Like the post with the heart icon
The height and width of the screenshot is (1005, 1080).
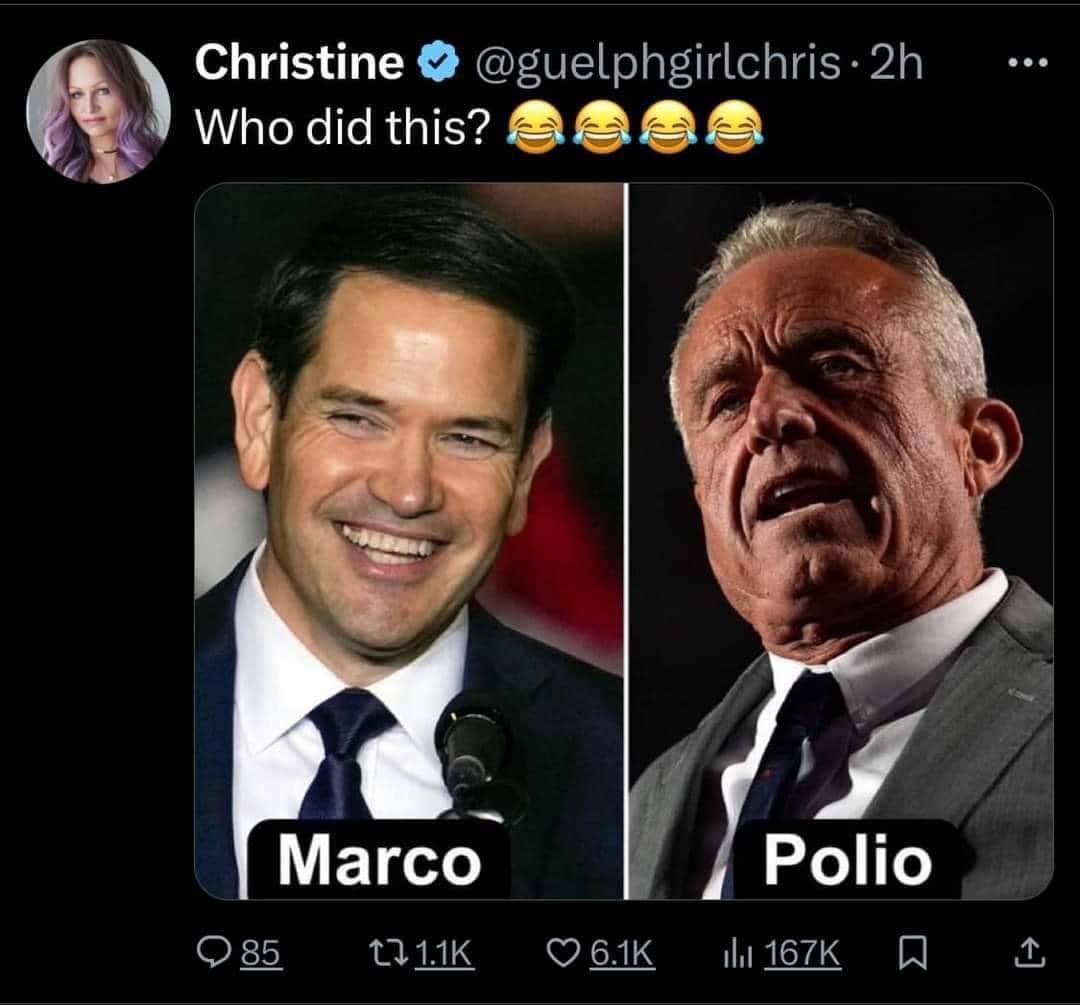568,953
